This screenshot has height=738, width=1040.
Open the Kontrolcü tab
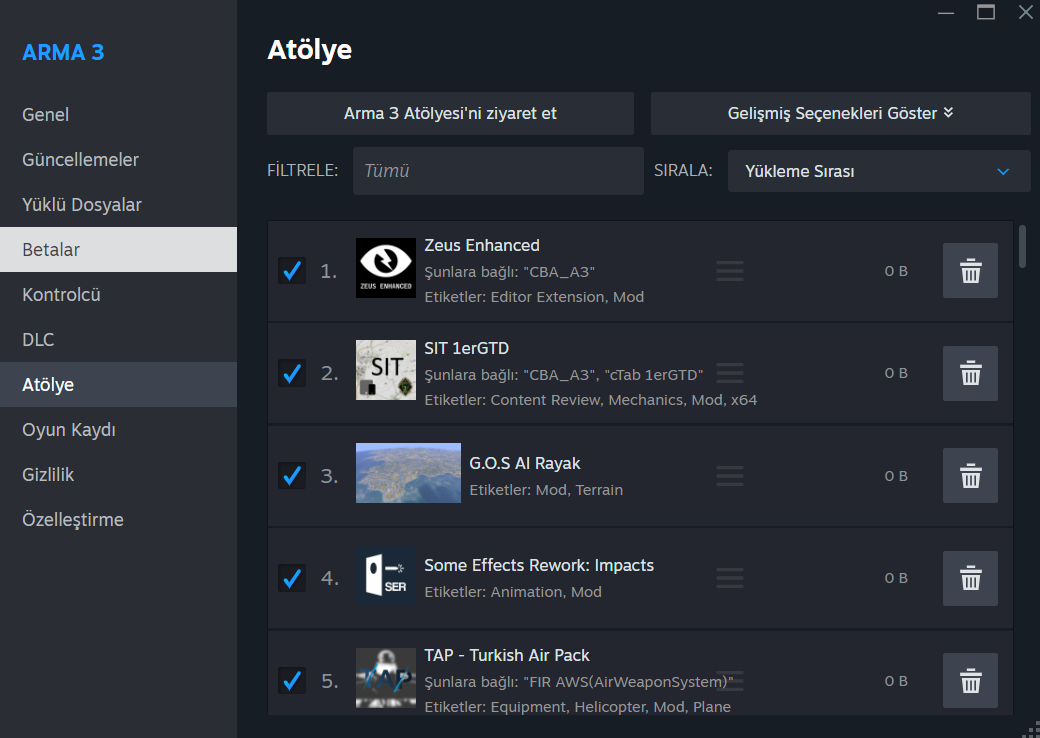(x=118, y=294)
